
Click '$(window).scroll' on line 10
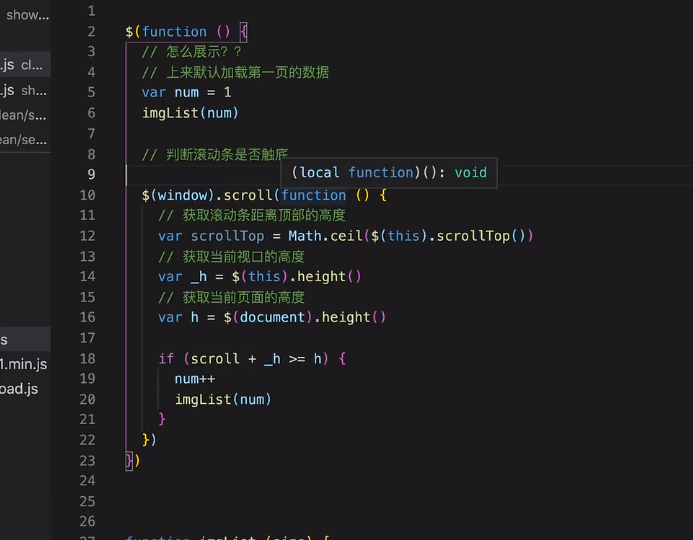click(x=207, y=195)
